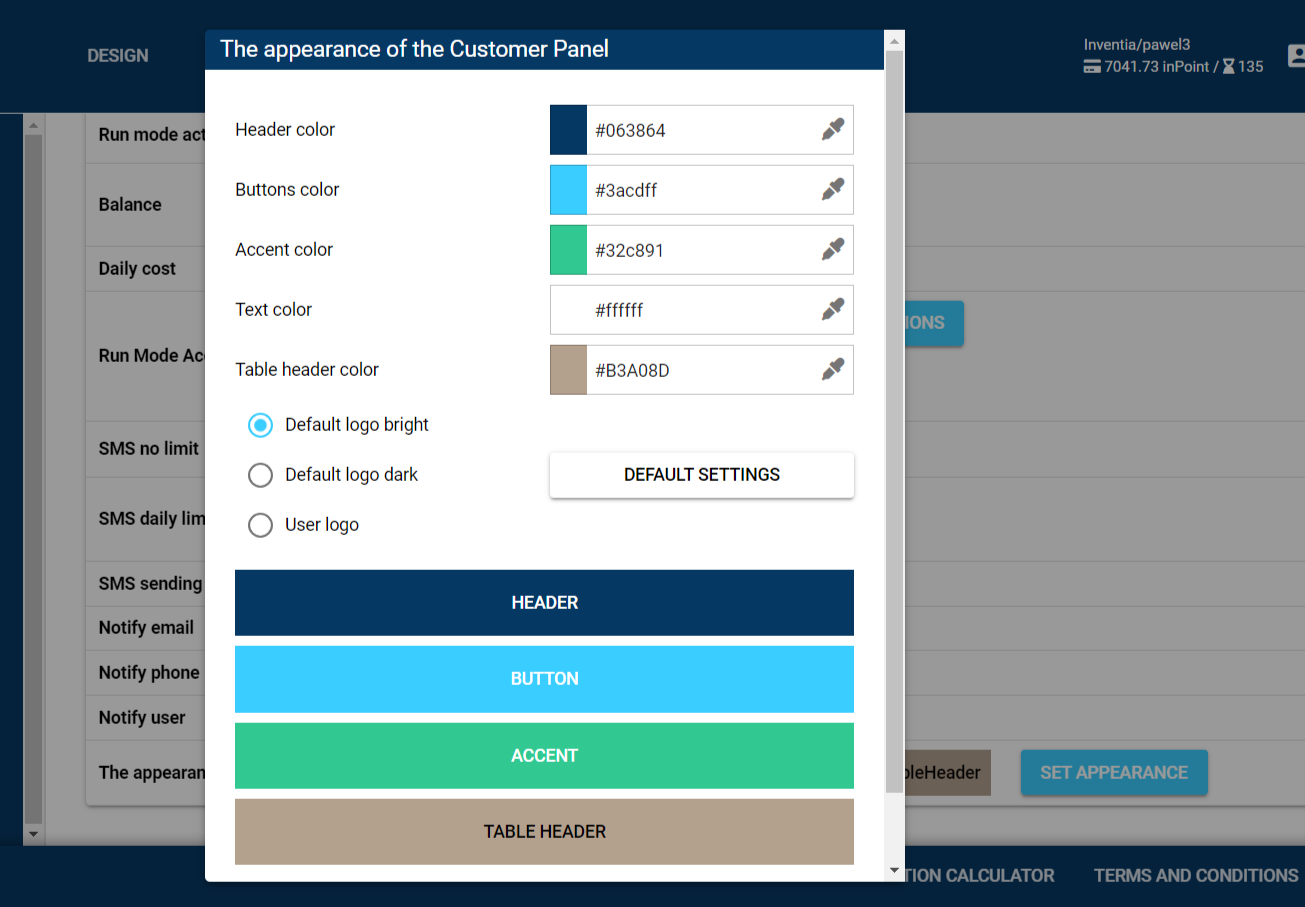Click the Header color dark blue swatch
Viewport: 1305px width, 907px height.
pyautogui.click(x=568, y=130)
